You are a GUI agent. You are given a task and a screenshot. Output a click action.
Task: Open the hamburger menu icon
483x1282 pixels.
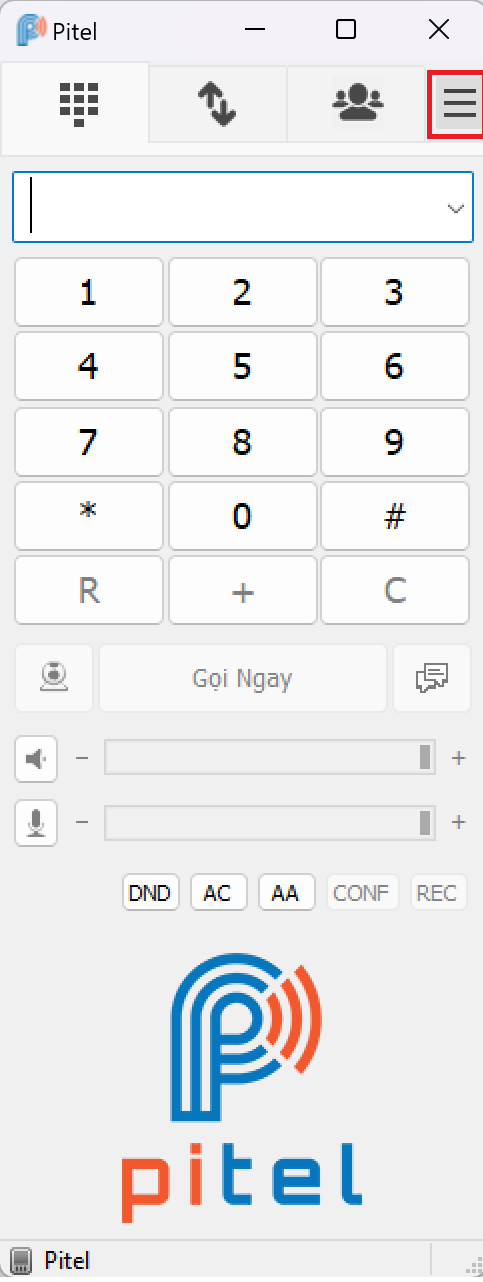pos(459,103)
